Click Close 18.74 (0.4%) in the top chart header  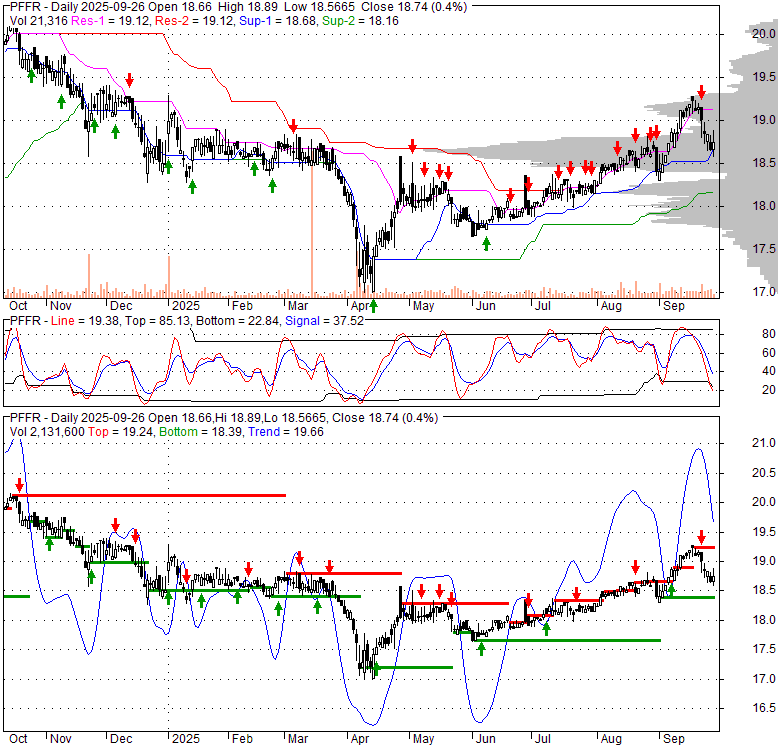tap(414, 7)
